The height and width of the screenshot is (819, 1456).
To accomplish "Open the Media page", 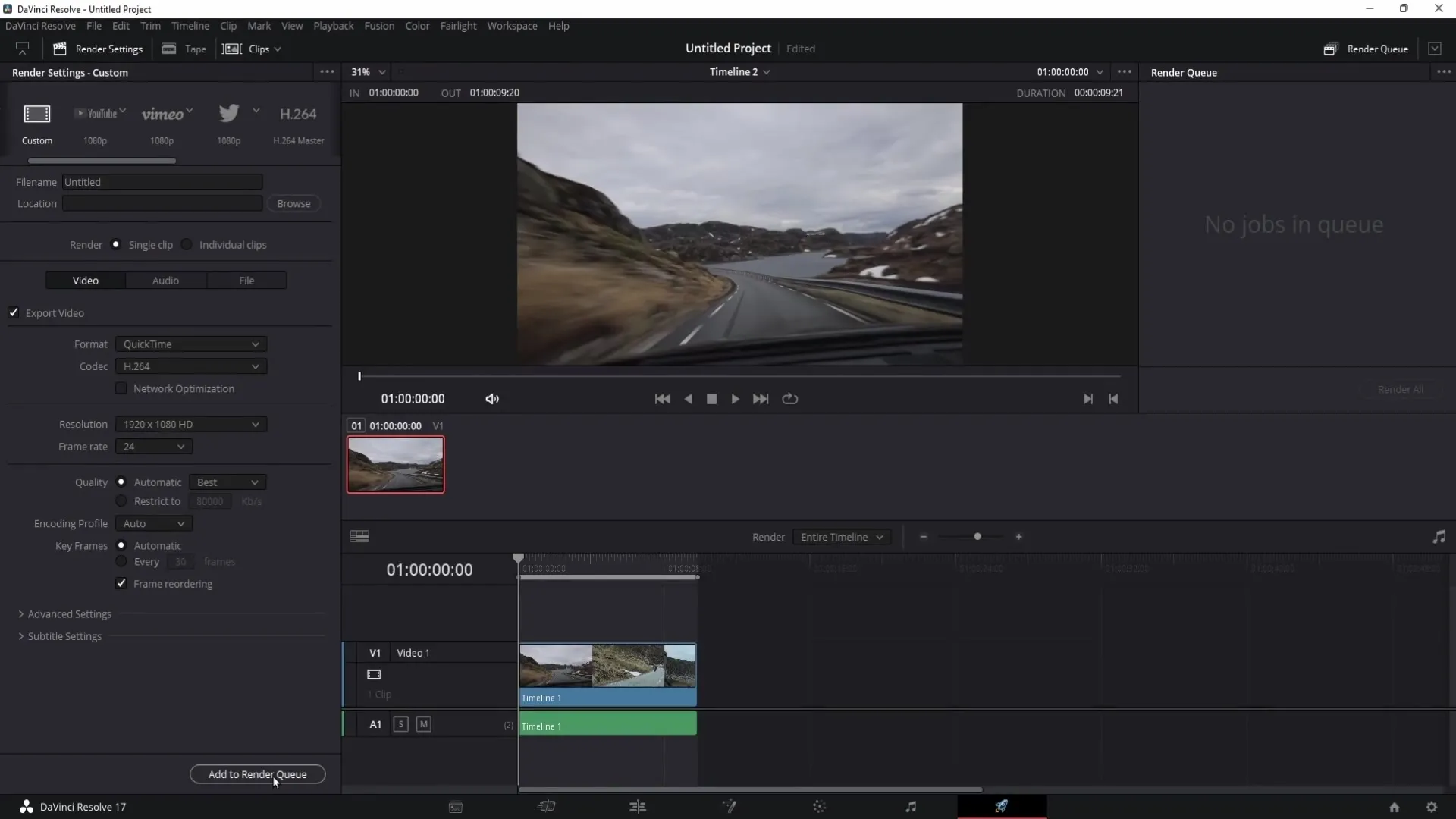I will (456, 807).
